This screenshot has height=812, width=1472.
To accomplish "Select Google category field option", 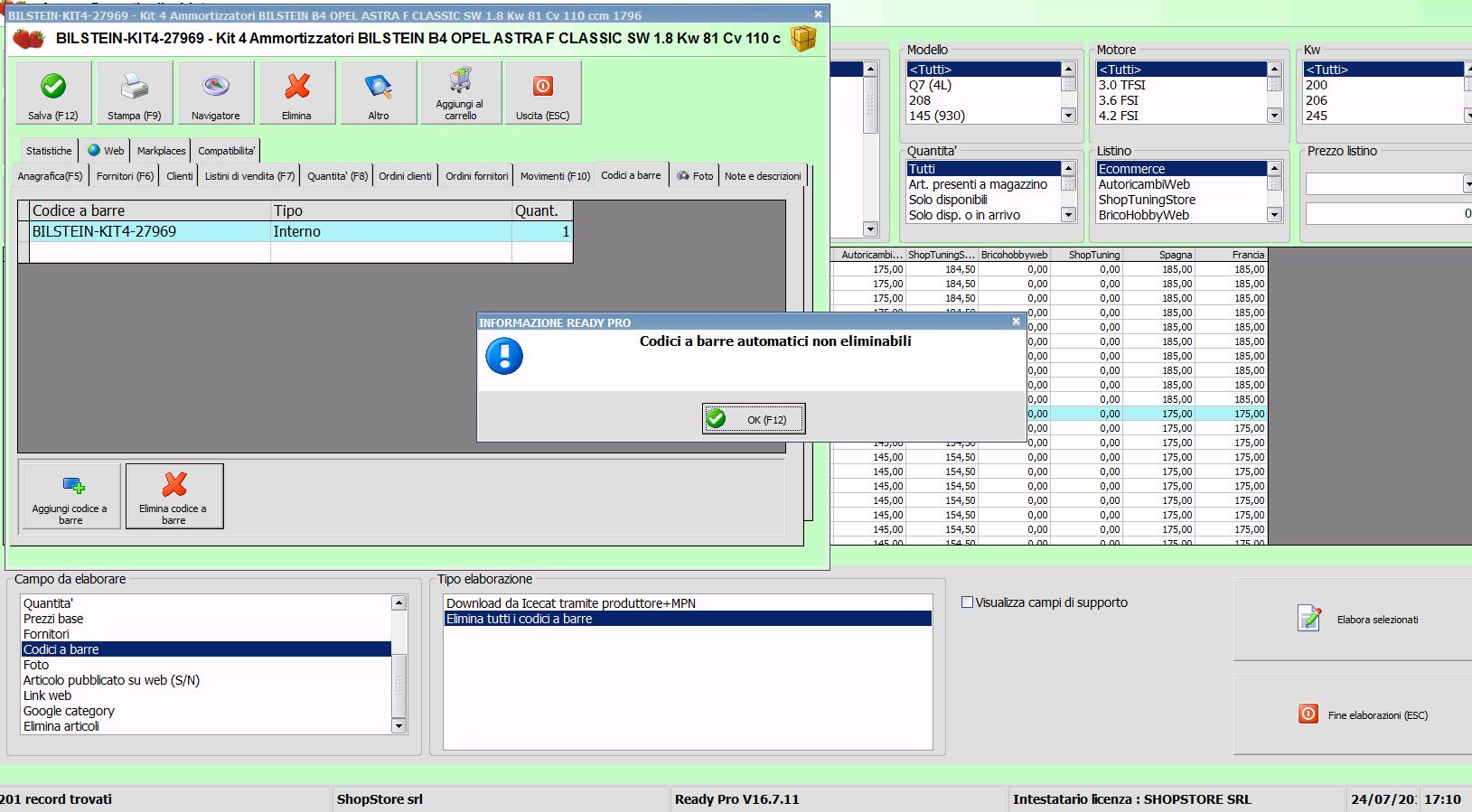I will pos(206,711).
